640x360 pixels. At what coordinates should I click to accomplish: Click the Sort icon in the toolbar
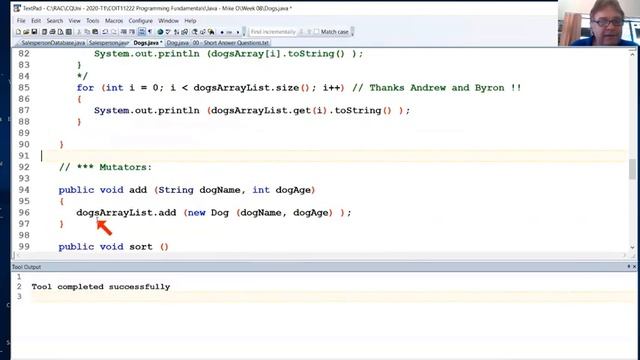pyautogui.click(x=176, y=32)
